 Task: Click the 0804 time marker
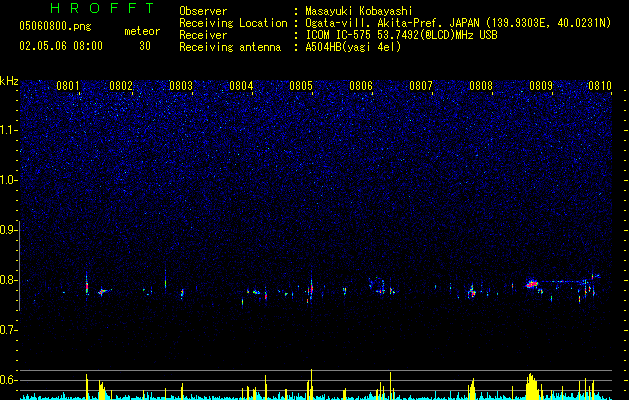pyautogui.click(x=241, y=86)
